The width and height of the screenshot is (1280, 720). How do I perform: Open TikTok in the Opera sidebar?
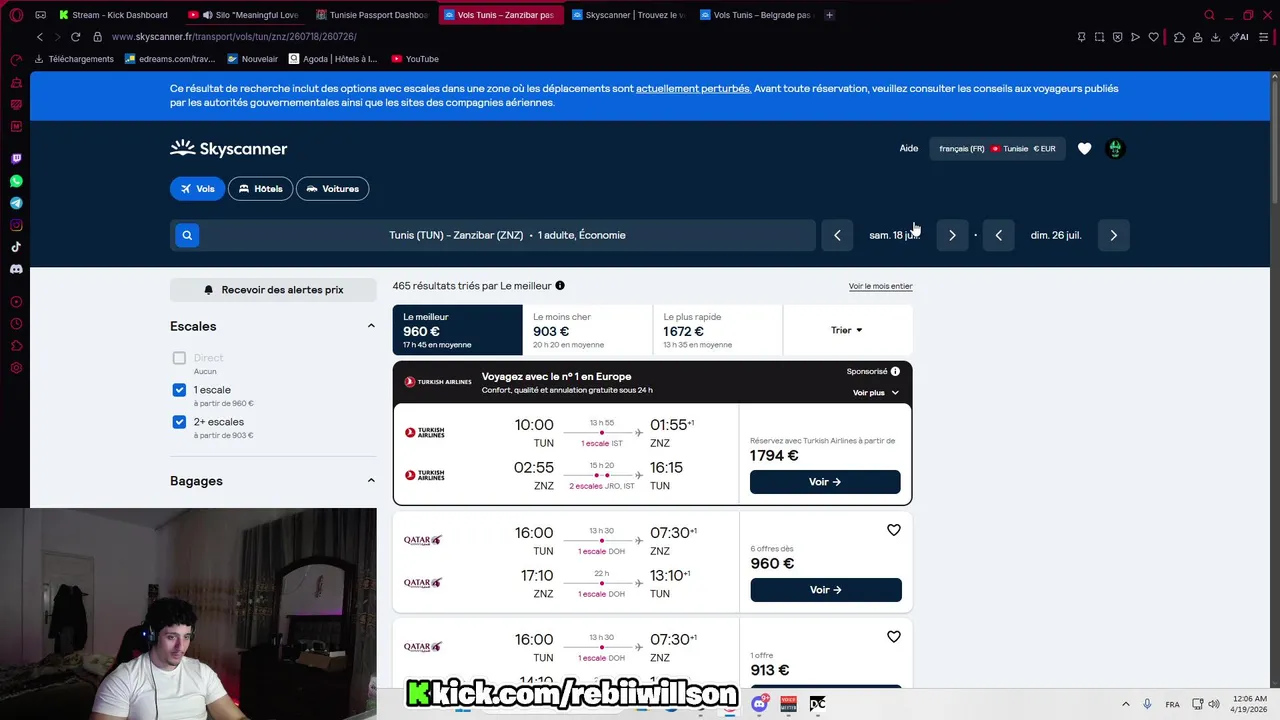click(16, 247)
